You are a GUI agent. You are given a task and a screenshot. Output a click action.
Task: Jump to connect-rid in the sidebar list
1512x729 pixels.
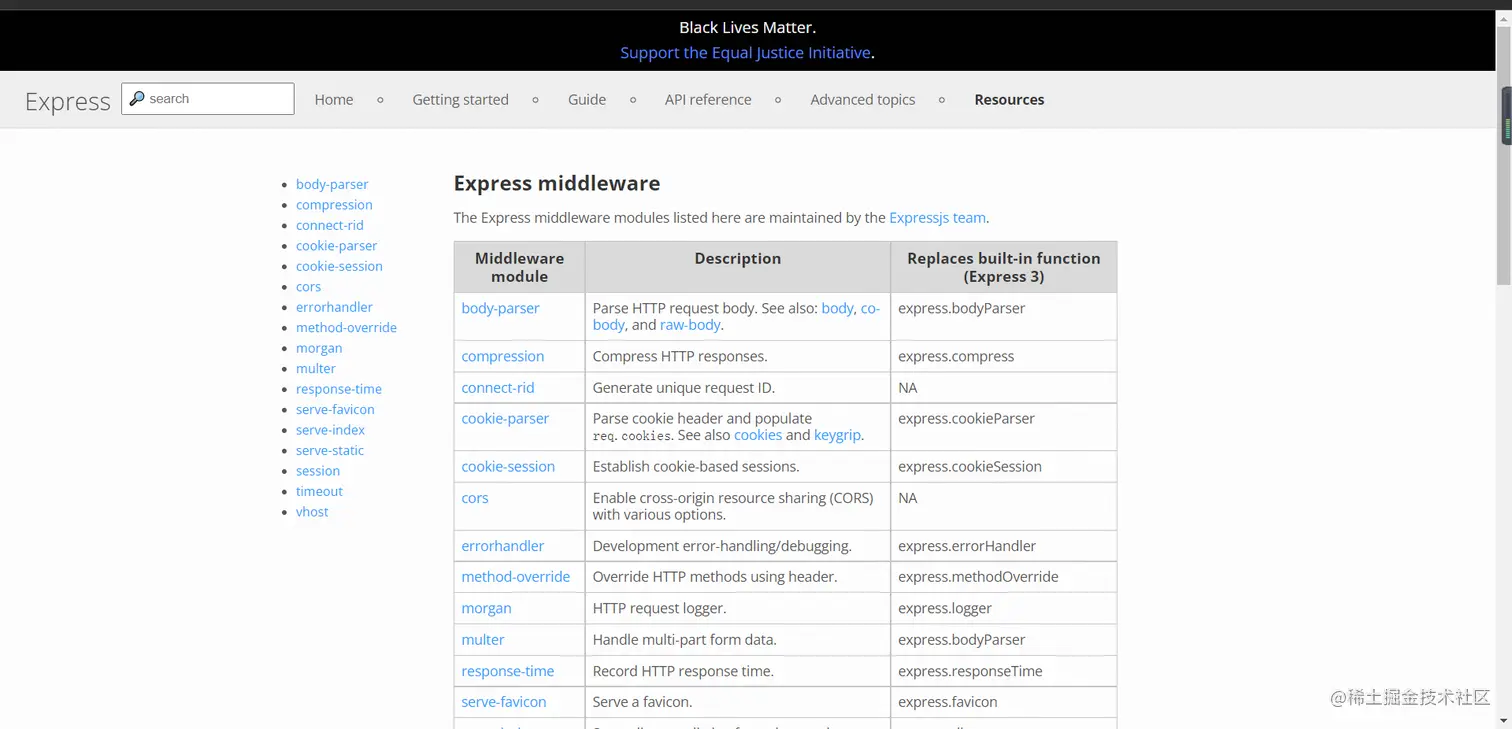tap(330, 225)
